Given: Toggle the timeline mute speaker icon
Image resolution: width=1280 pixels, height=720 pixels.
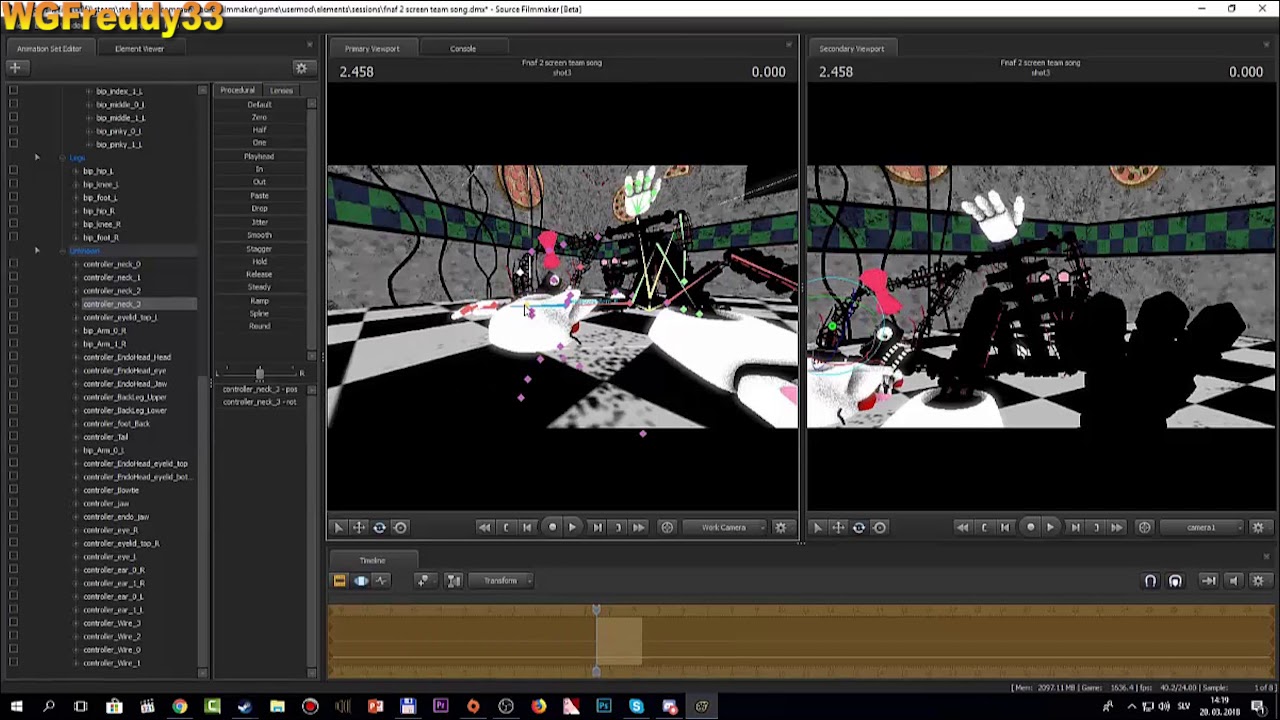Looking at the screenshot, I should tap(1233, 581).
